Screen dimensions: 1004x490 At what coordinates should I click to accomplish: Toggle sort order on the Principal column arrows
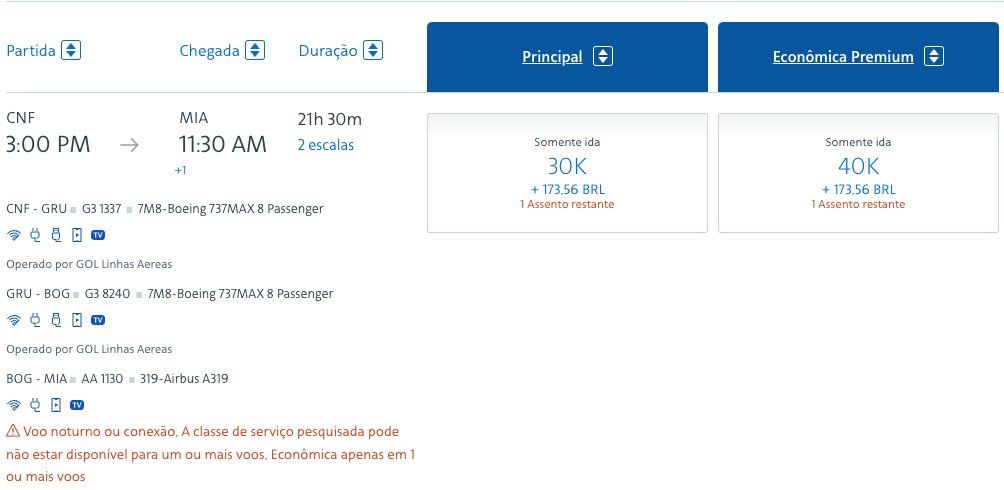(x=602, y=57)
